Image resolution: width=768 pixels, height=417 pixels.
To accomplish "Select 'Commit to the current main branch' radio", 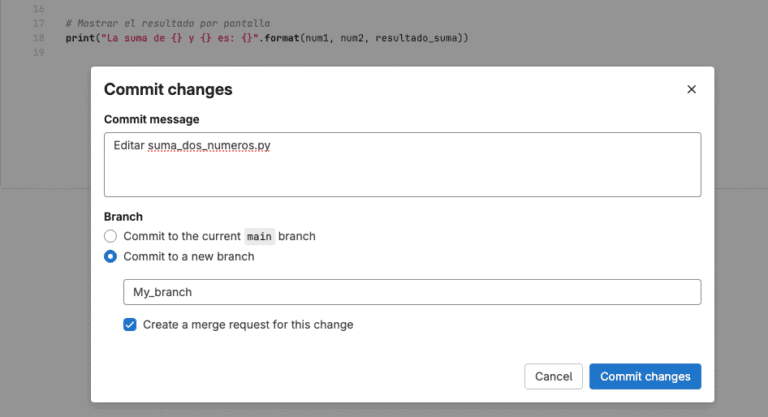I will point(111,237).
